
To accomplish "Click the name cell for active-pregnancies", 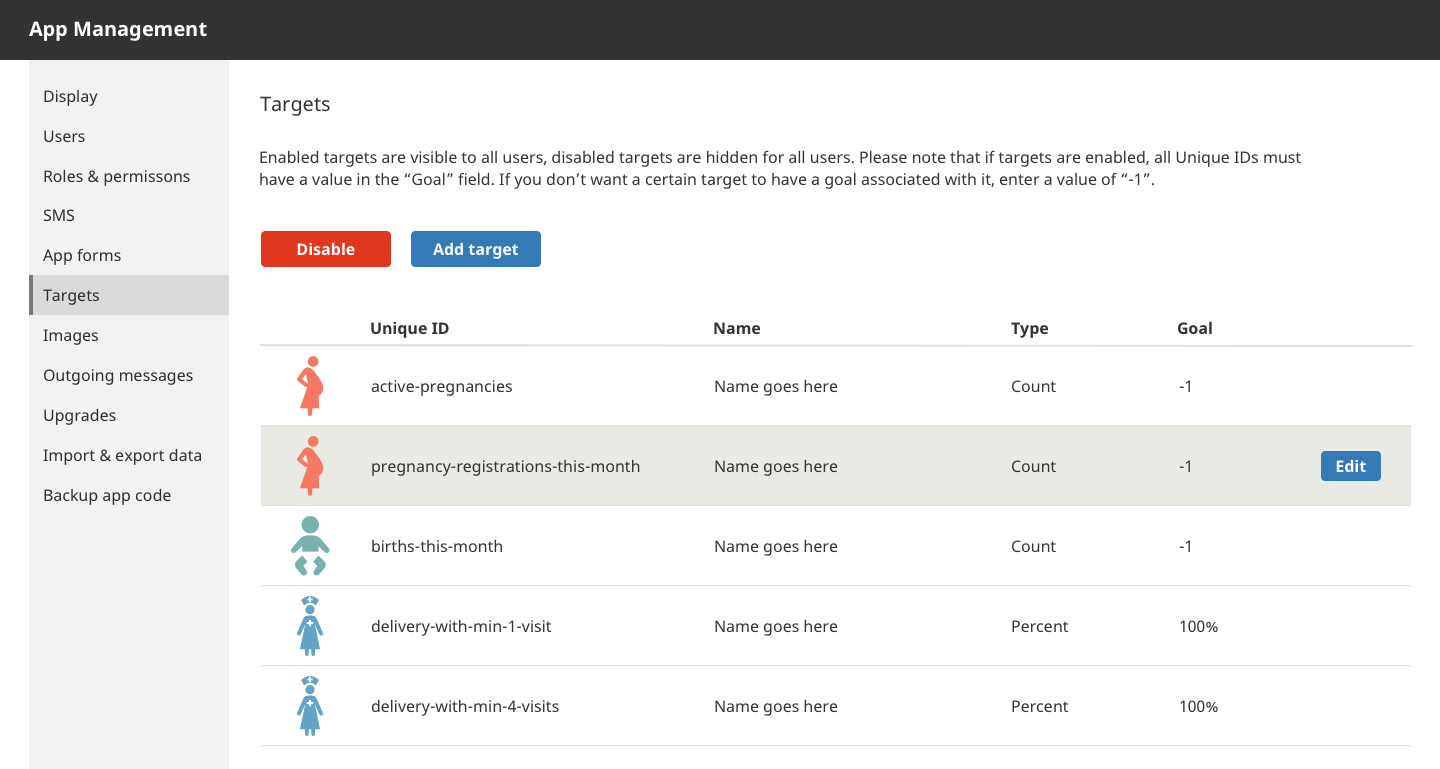I will coord(776,386).
